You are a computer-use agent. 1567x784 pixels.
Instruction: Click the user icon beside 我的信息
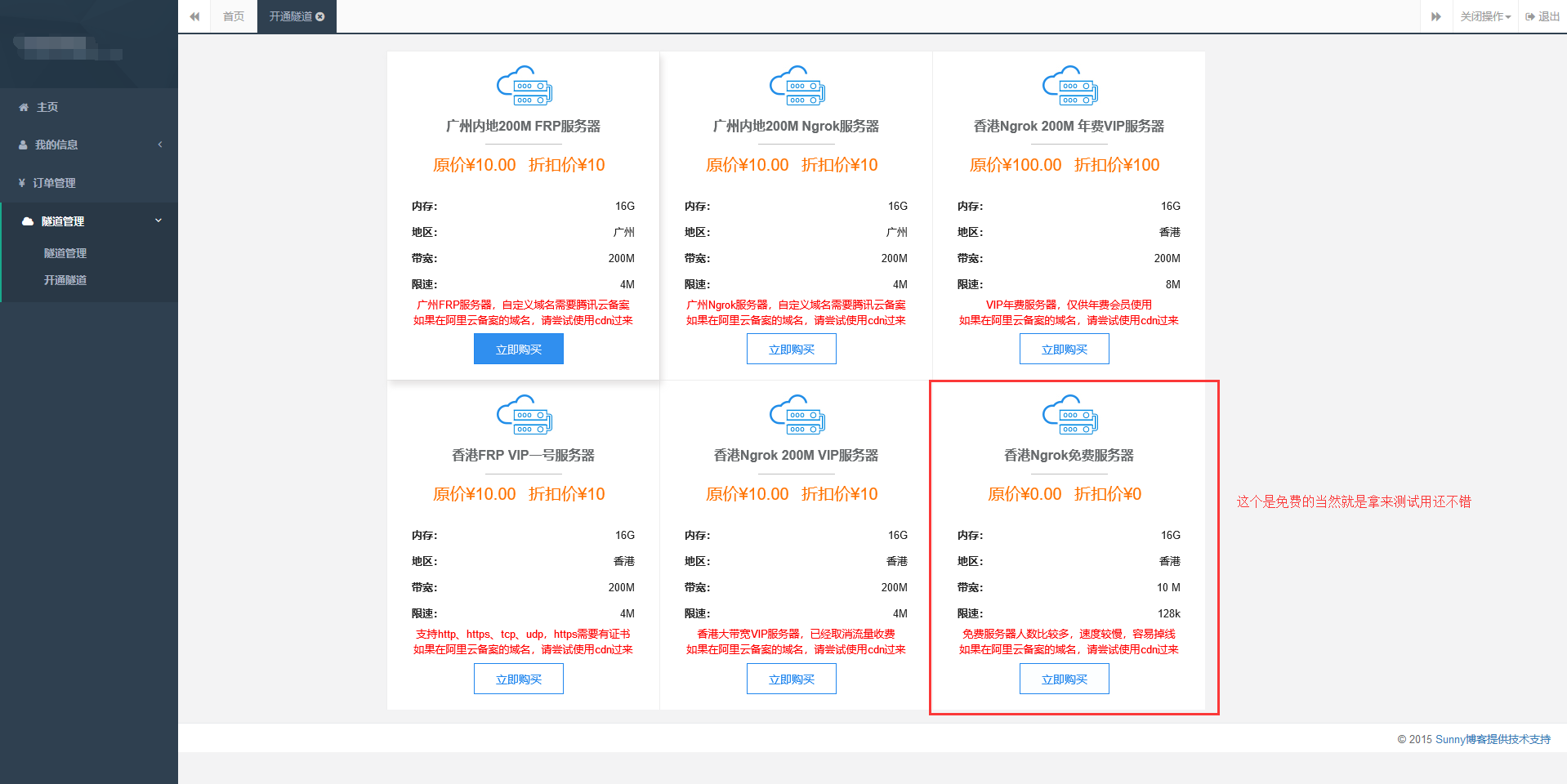(x=23, y=145)
